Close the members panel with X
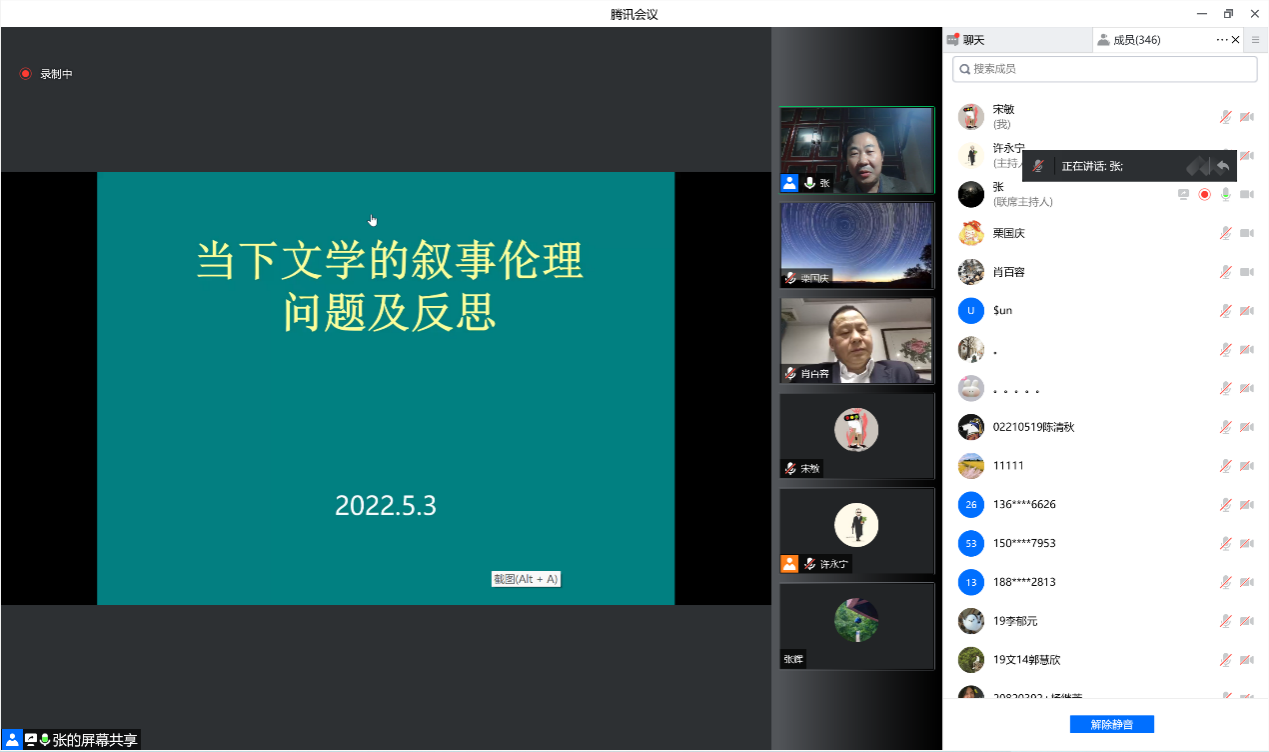Image resolution: width=1269 pixels, height=752 pixels. 1236,40
